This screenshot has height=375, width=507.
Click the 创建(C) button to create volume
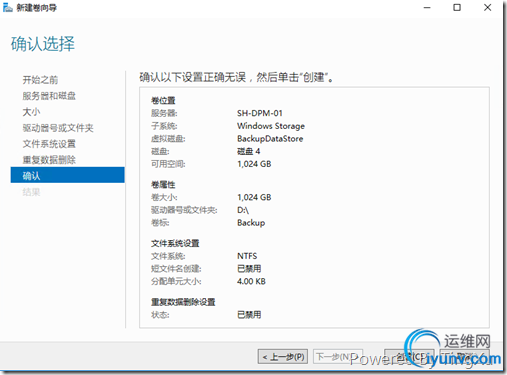[409, 357]
